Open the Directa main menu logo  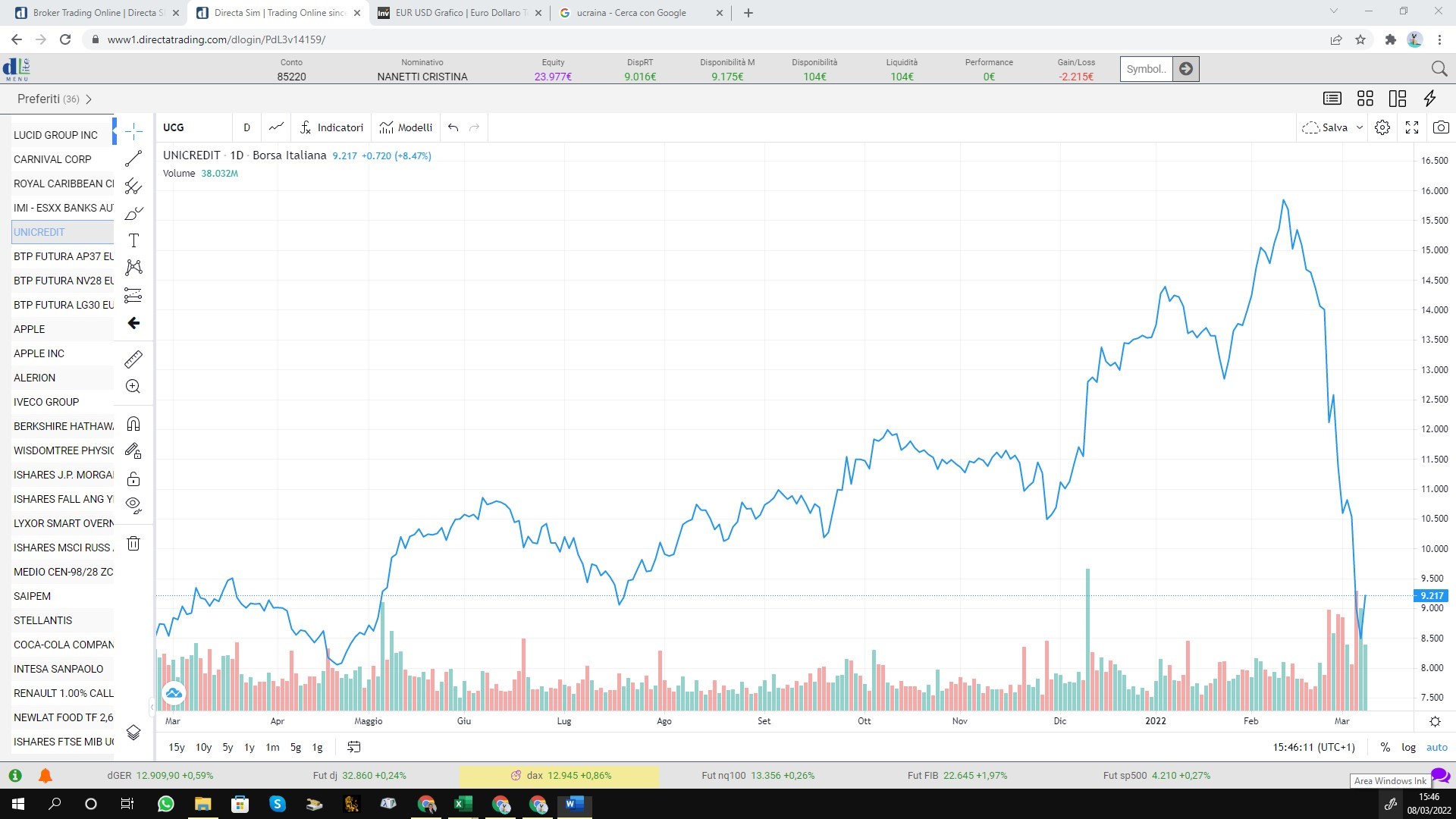click(x=16, y=69)
